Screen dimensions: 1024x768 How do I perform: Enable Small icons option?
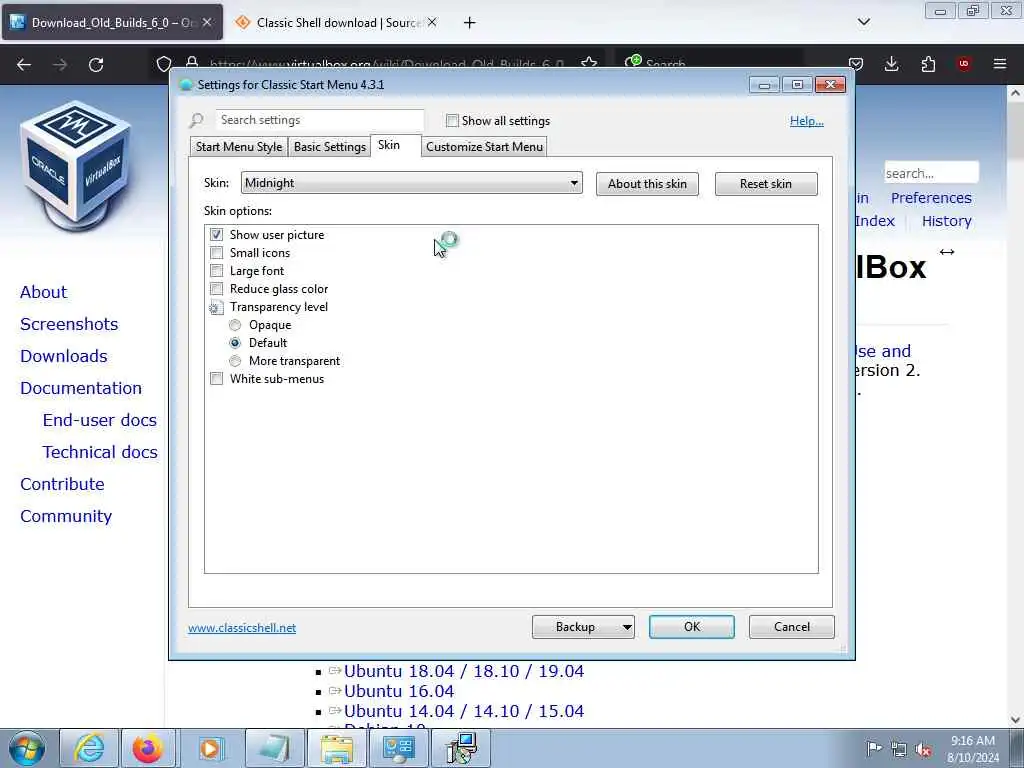coord(216,253)
